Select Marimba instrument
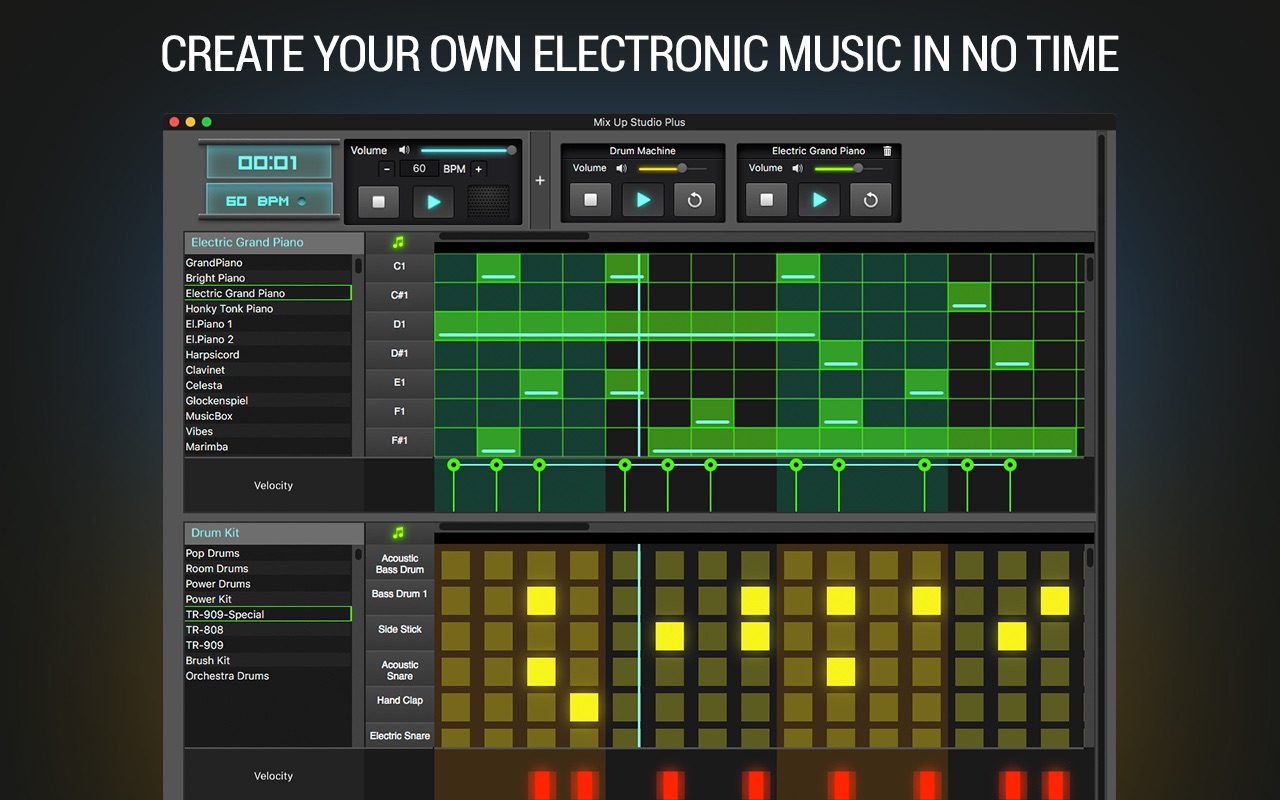 pyautogui.click(x=267, y=447)
